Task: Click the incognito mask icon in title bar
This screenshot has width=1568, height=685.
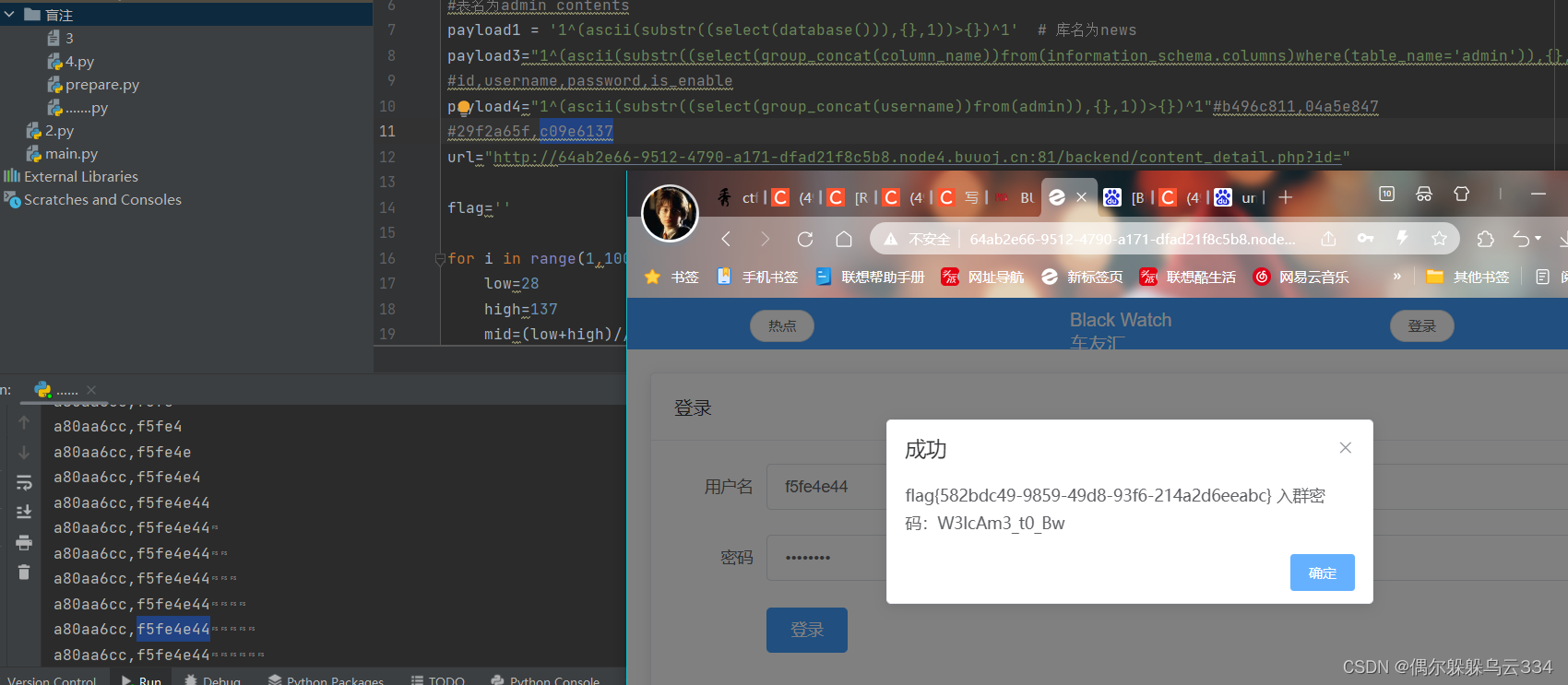Action: coord(1424,194)
